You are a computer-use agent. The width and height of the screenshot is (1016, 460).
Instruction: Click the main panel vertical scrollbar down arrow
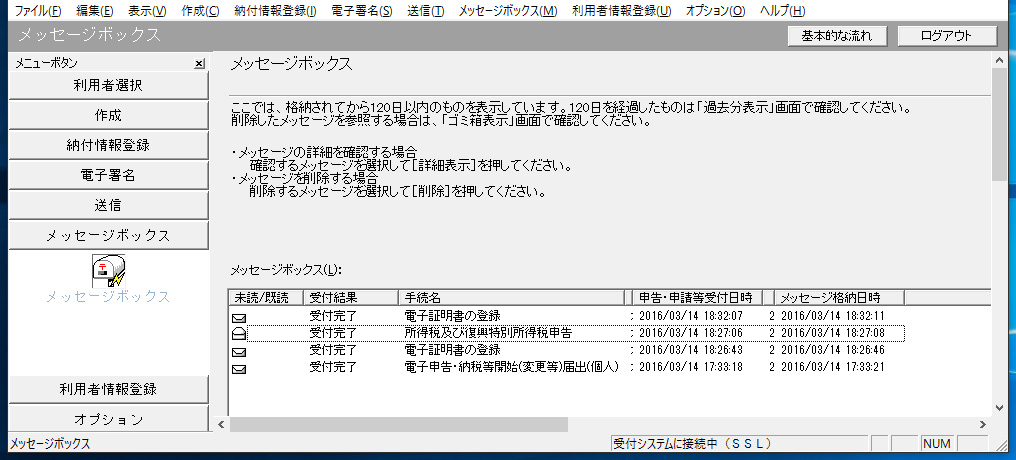999,406
